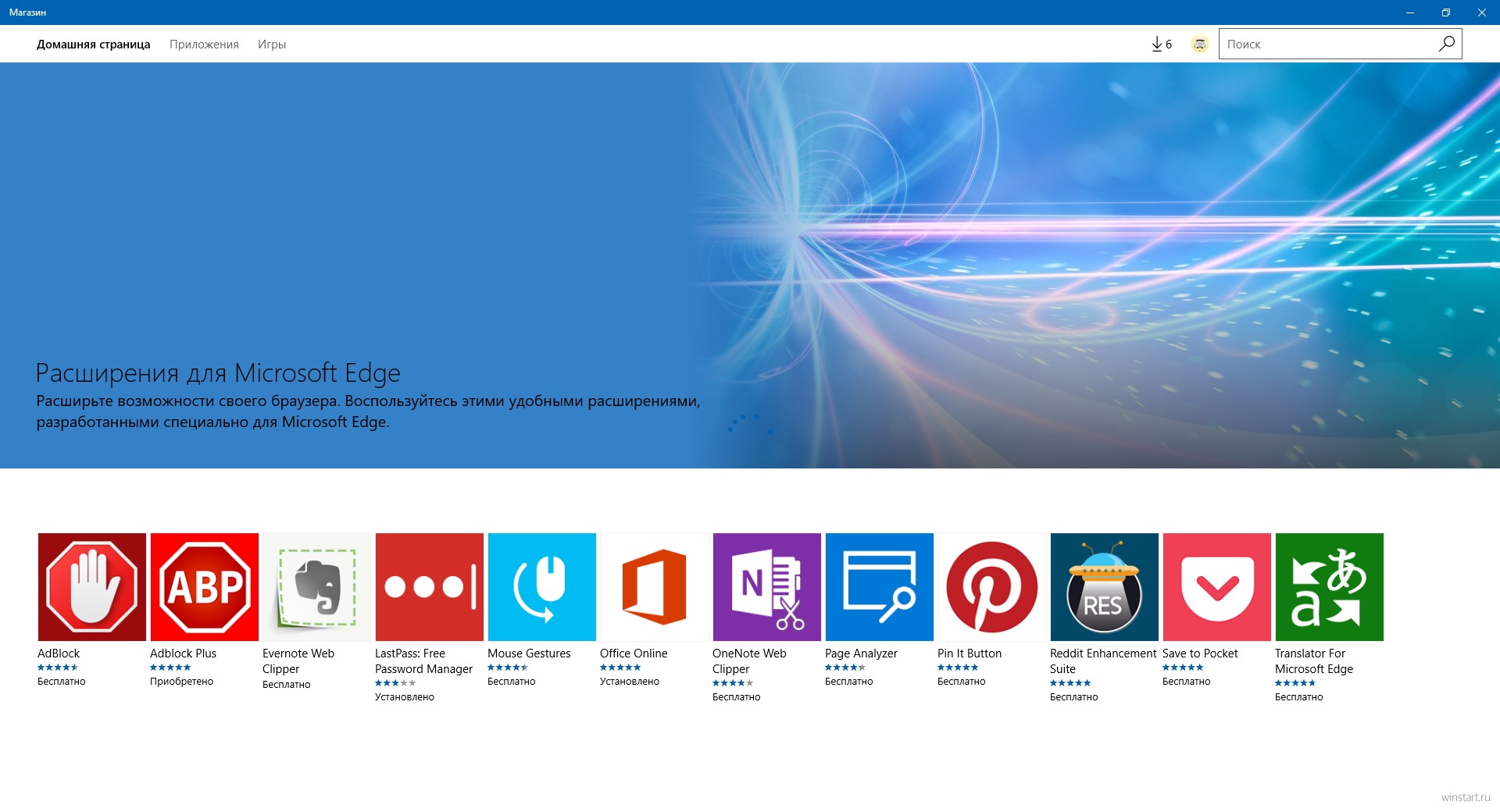1500x812 pixels.
Task: Click the Mouse Gestures title
Action: pyautogui.click(x=529, y=654)
